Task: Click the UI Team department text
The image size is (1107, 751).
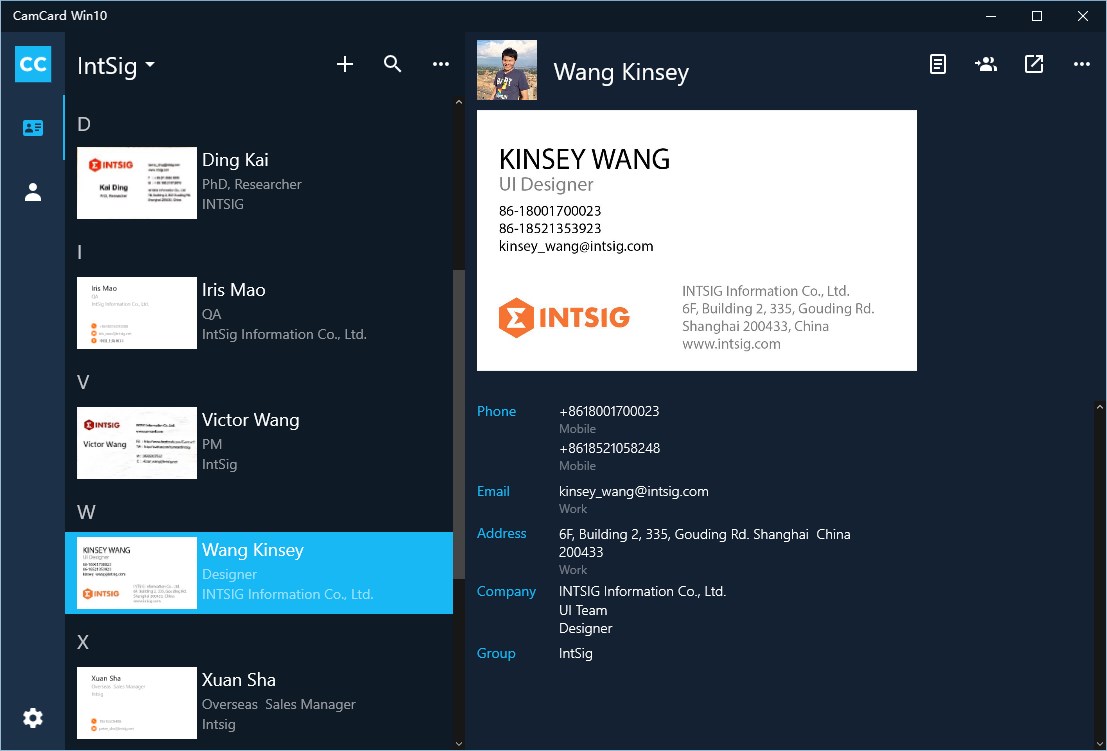Action: pos(583,611)
